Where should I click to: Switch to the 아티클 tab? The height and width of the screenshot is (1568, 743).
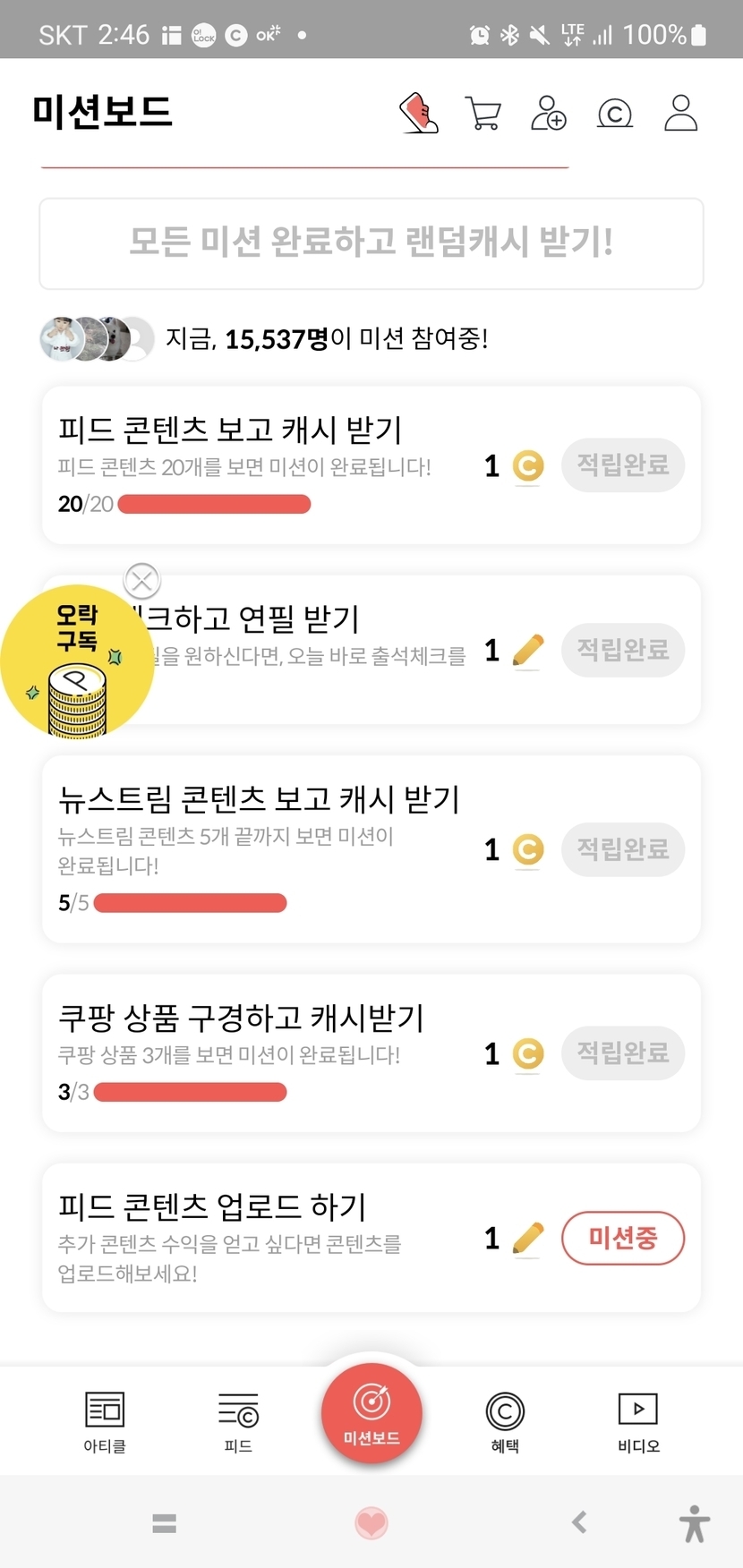[x=105, y=1420]
